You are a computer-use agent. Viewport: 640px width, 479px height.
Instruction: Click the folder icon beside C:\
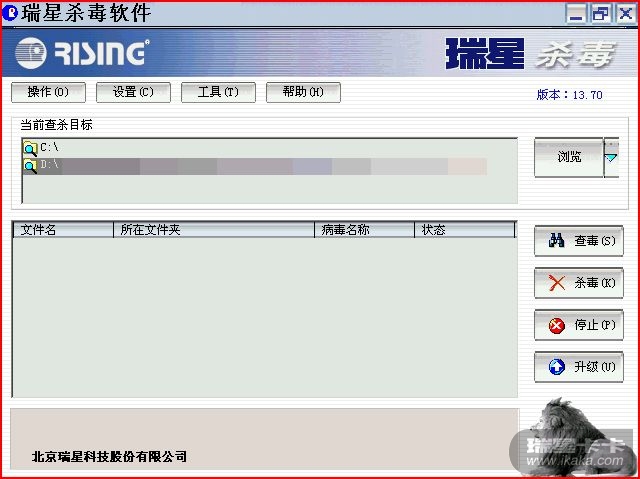(30, 149)
